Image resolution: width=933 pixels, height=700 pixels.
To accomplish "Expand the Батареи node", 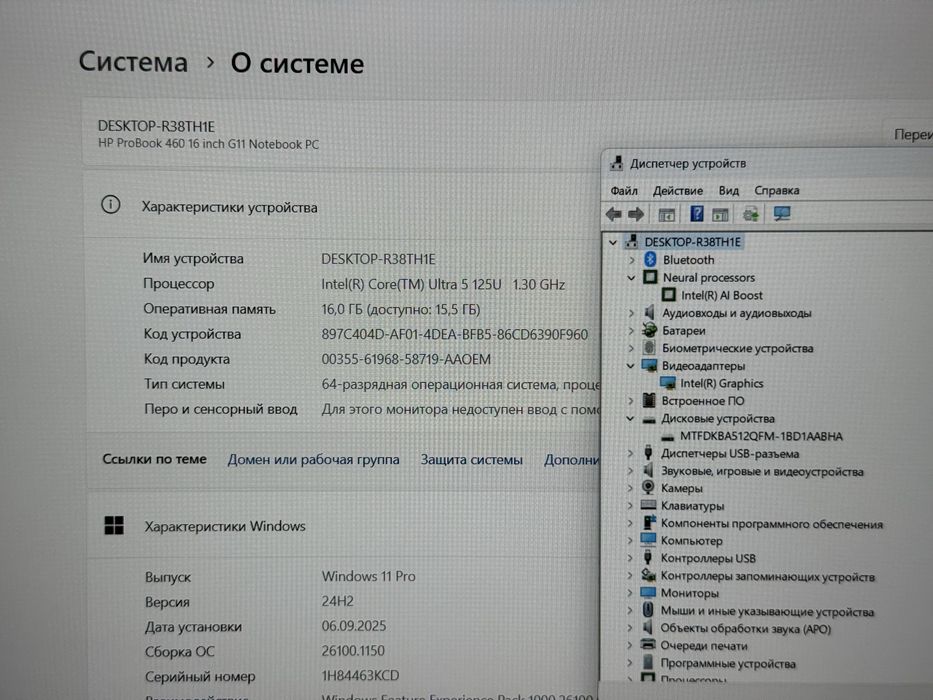I will (631, 331).
